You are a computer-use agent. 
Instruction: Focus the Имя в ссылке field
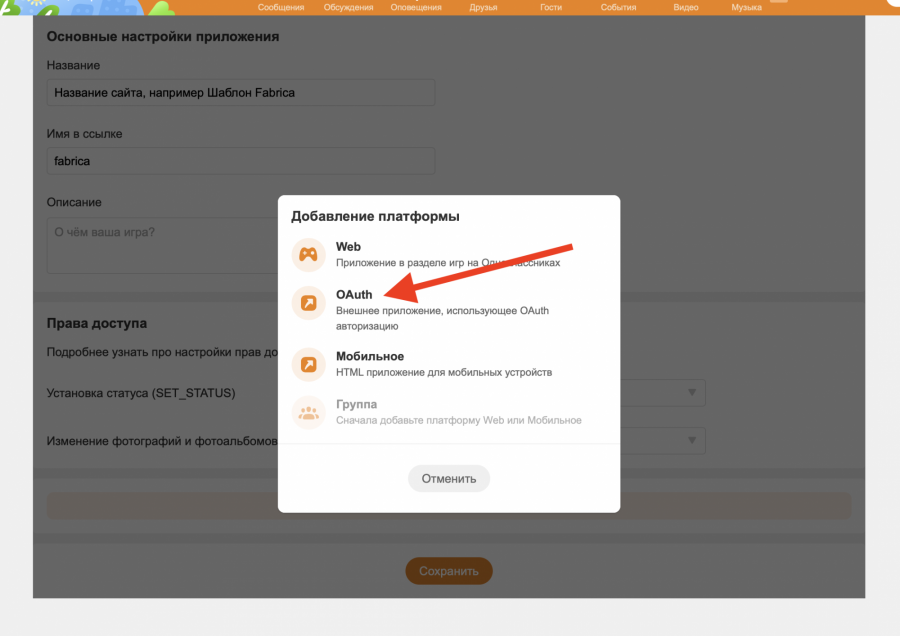pyautogui.click(x=241, y=161)
